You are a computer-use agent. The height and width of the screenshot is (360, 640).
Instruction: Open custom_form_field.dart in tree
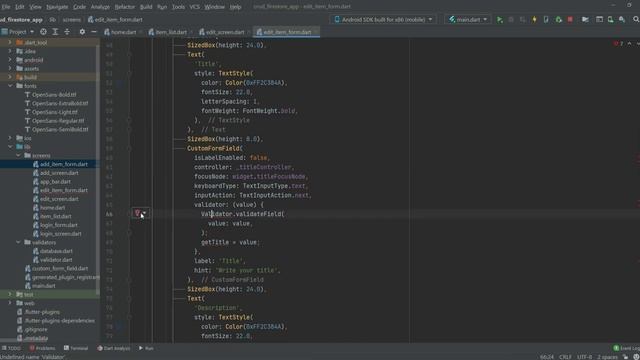[60, 269]
